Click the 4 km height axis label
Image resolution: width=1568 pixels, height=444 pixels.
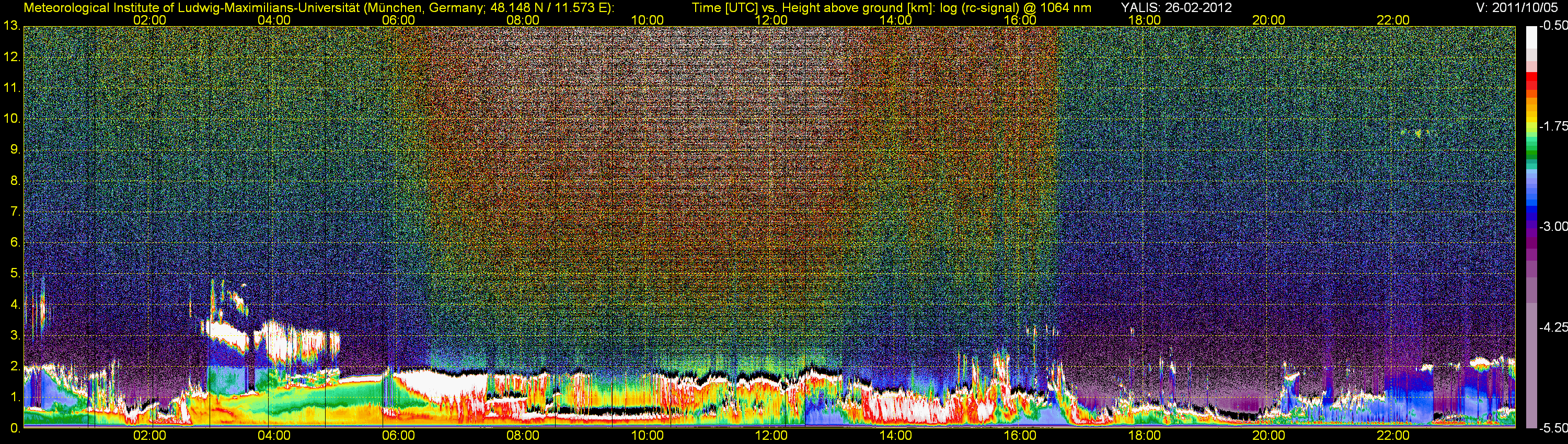pos(15,304)
